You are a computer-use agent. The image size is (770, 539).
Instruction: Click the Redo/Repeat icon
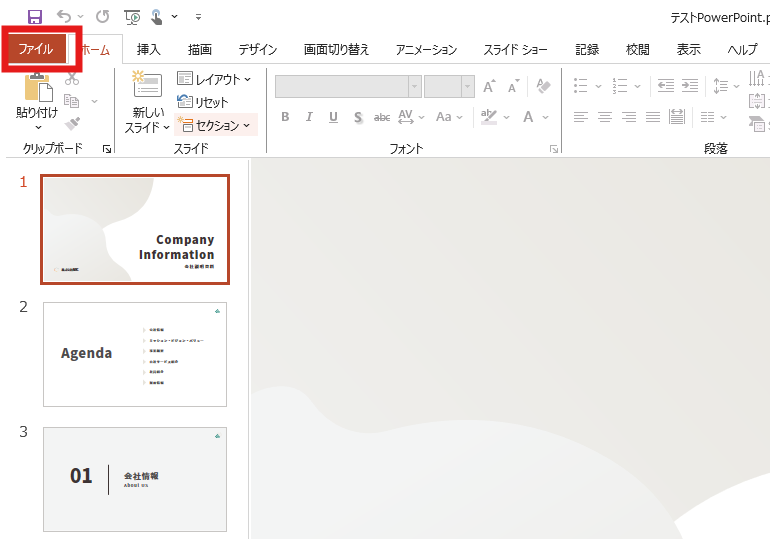(x=102, y=17)
